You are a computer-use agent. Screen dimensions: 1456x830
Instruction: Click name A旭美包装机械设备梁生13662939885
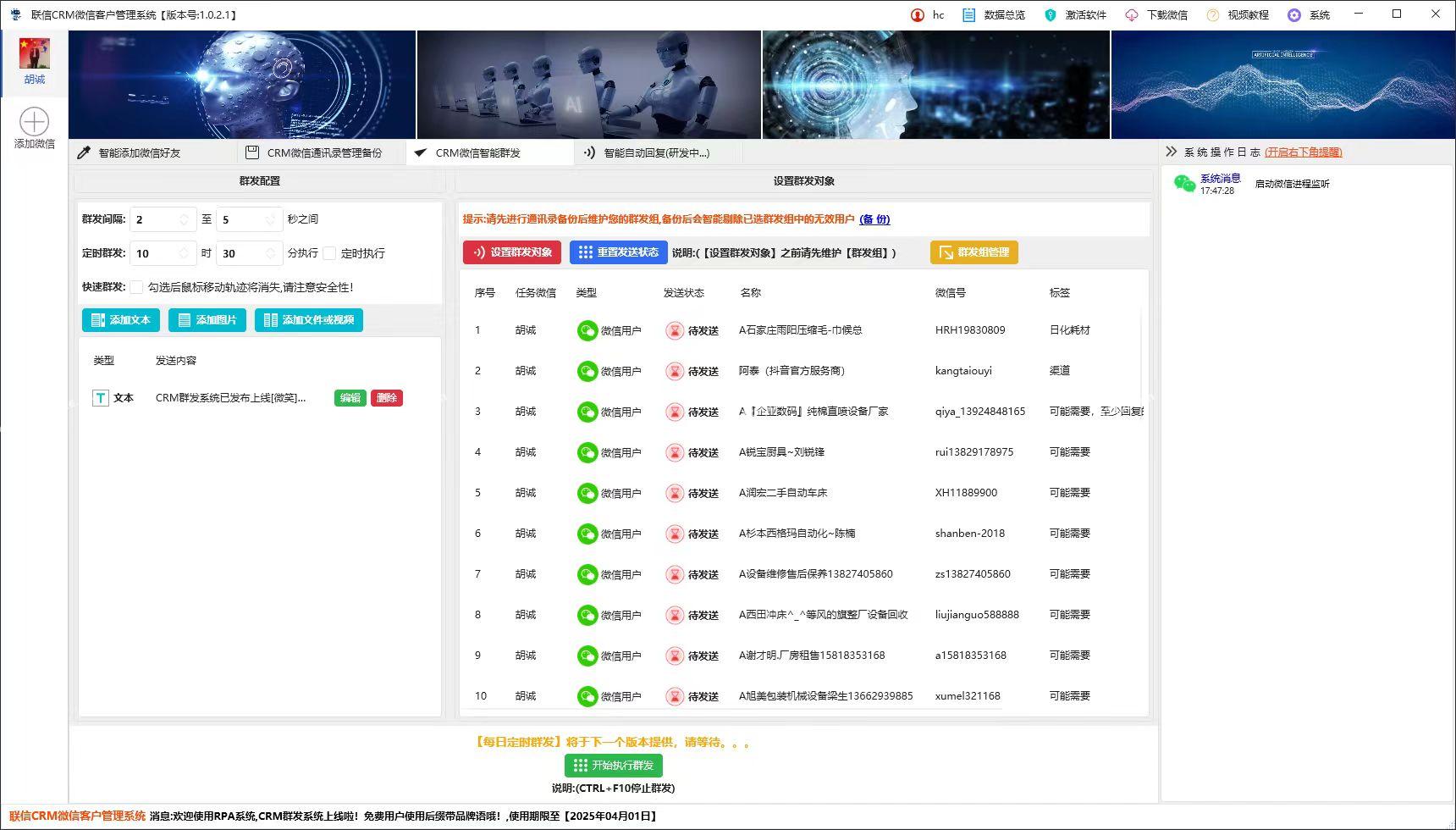(x=826, y=696)
